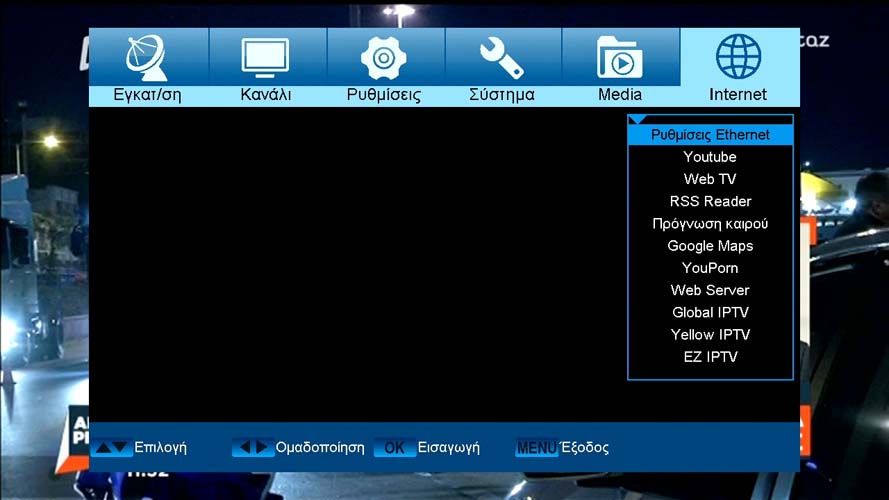This screenshot has height=500, width=889.
Task: Open the Σύστημα tab label
Action: click(502, 95)
